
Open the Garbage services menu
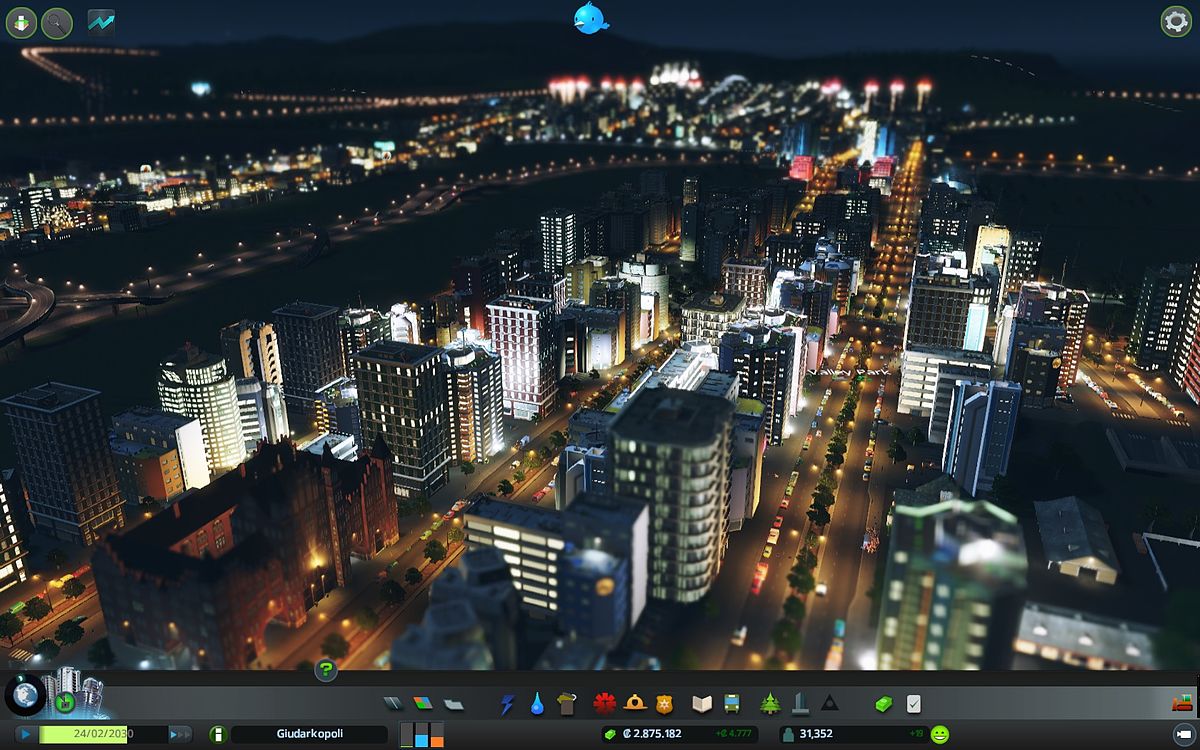coord(567,704)
